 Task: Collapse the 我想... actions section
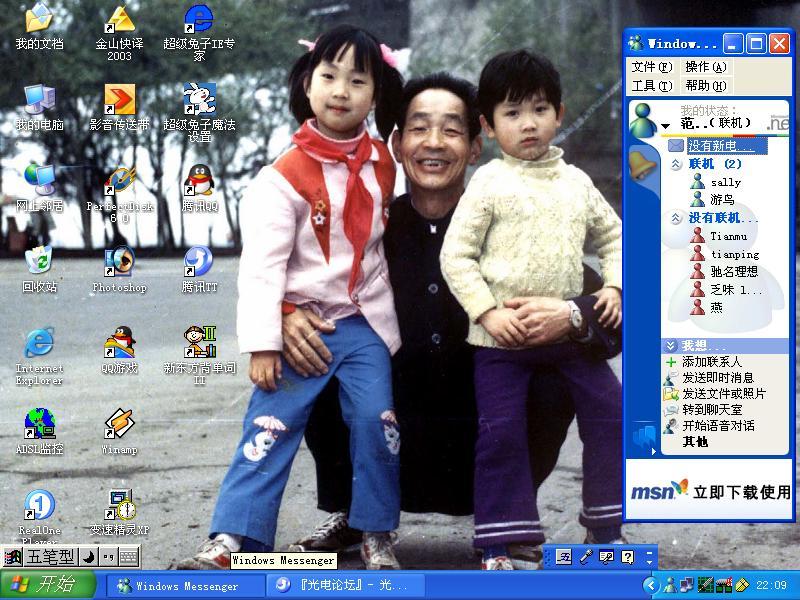tap(670, 346)
